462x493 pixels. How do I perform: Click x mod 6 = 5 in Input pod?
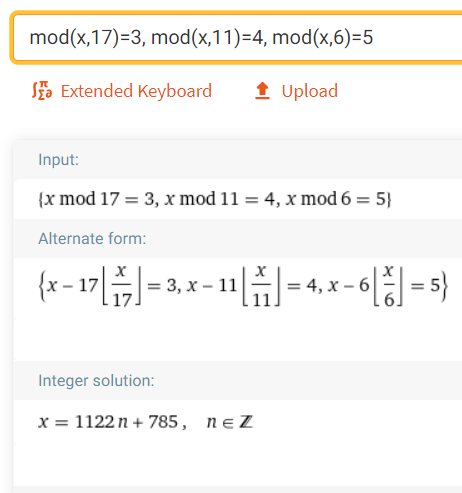(x=336, y=199)
